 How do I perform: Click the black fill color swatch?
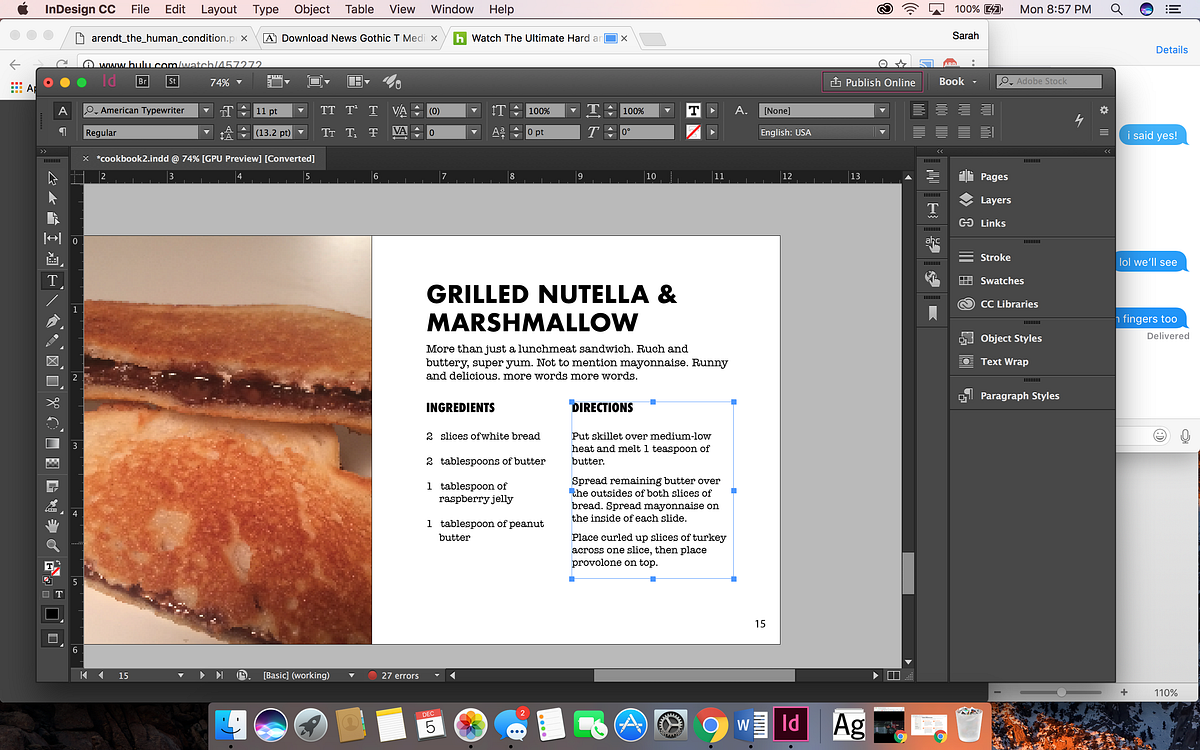point(52,613)
